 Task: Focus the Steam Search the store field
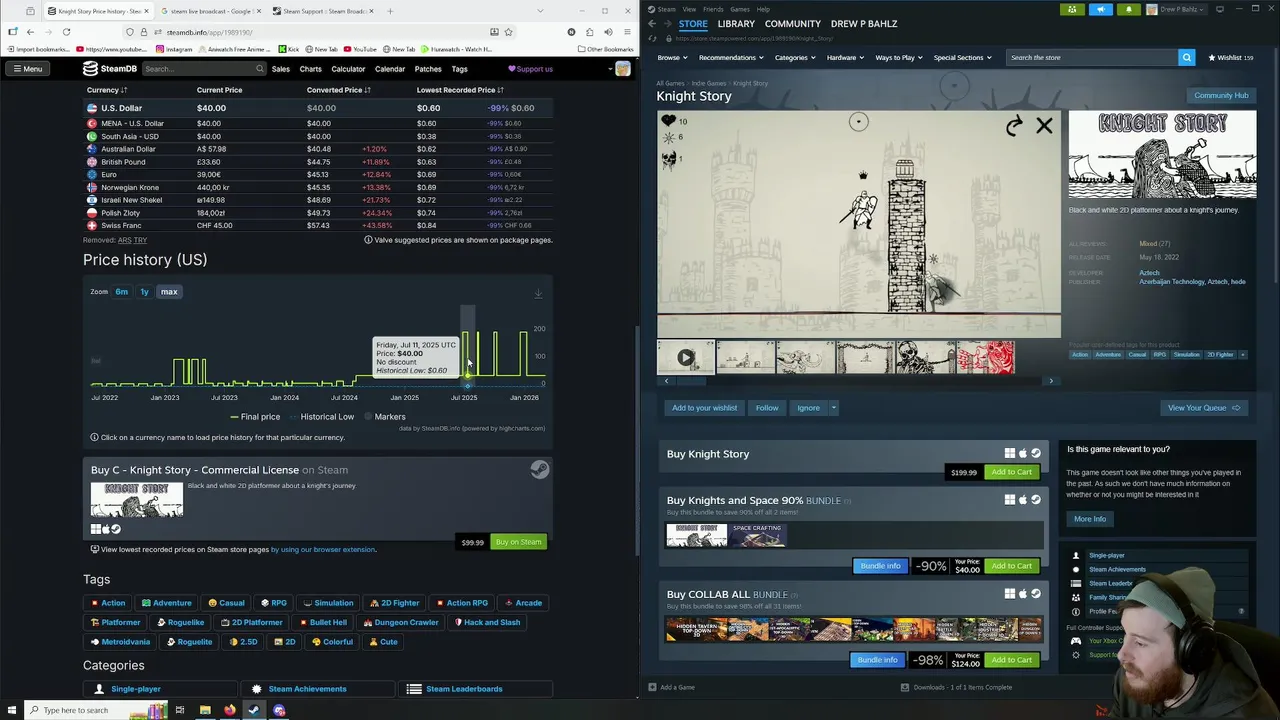[x=1092, y=58]
